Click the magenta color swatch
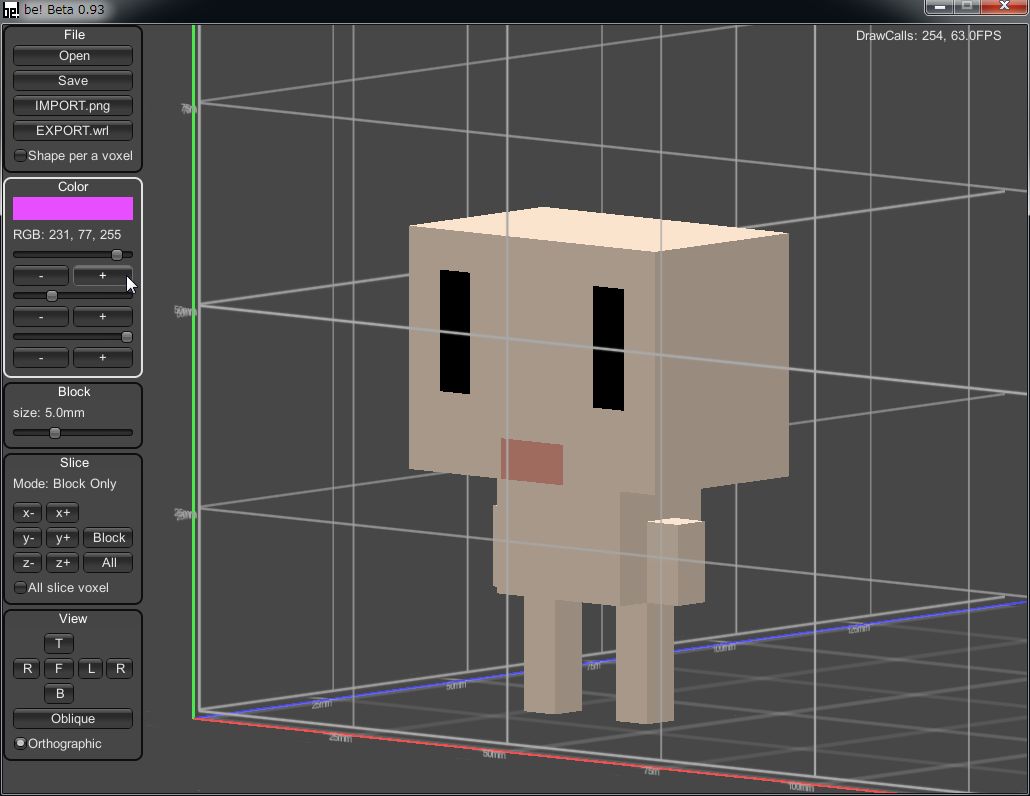The height and width of the screenshot is (796, 1030). coord(73,208)
